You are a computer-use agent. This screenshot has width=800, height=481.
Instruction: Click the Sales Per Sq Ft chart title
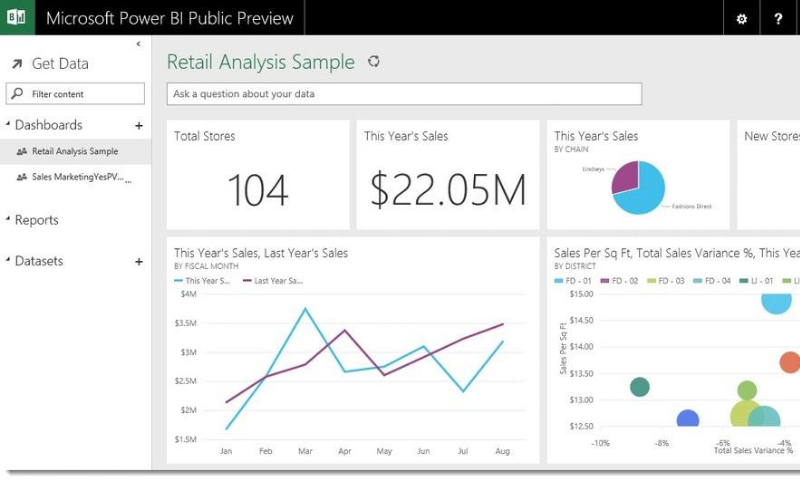(x=677, y=253)
